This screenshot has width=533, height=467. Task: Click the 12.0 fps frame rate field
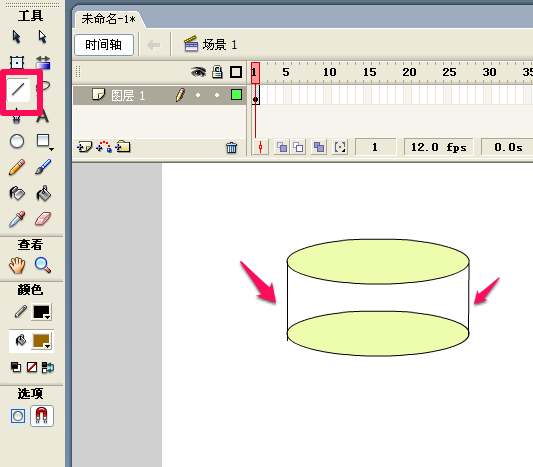[439, 147]
